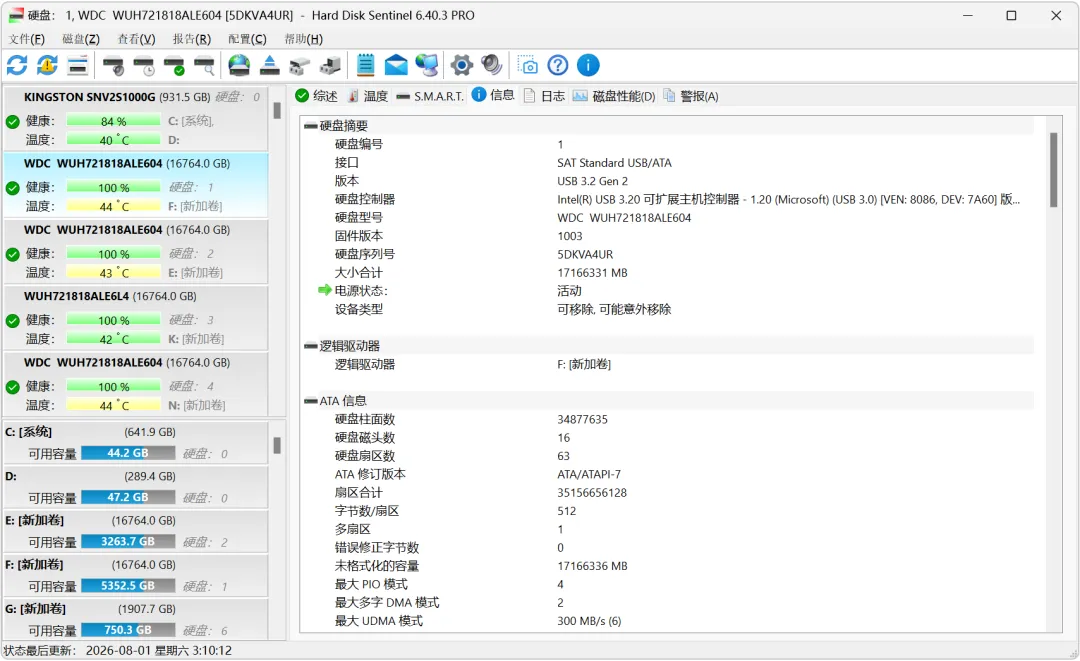Open the 查看(V) menu

click(136, 39)
